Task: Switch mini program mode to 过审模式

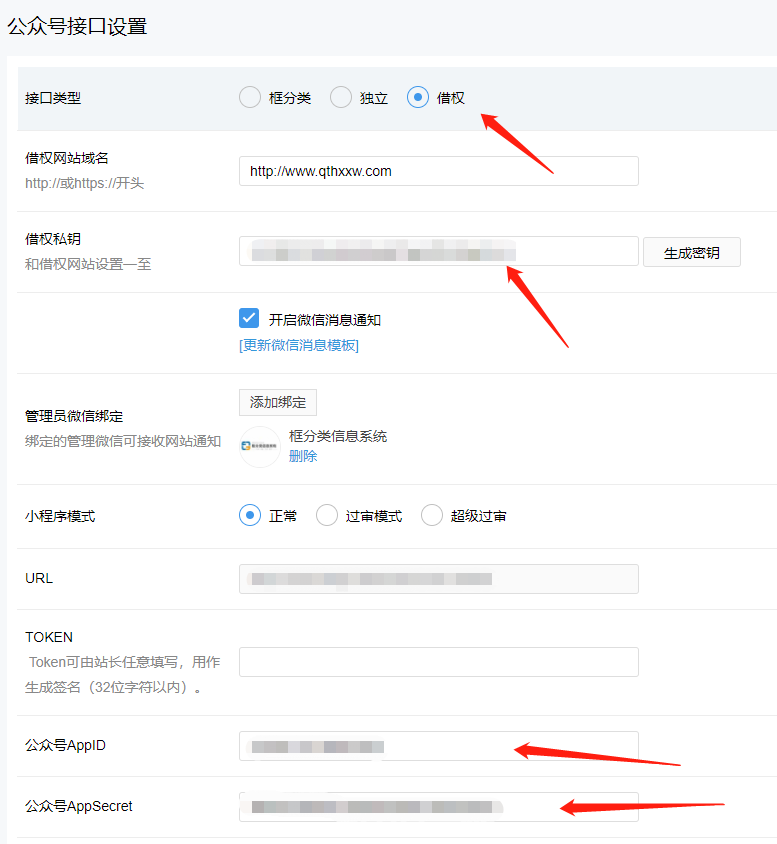Action: (327, 516)
